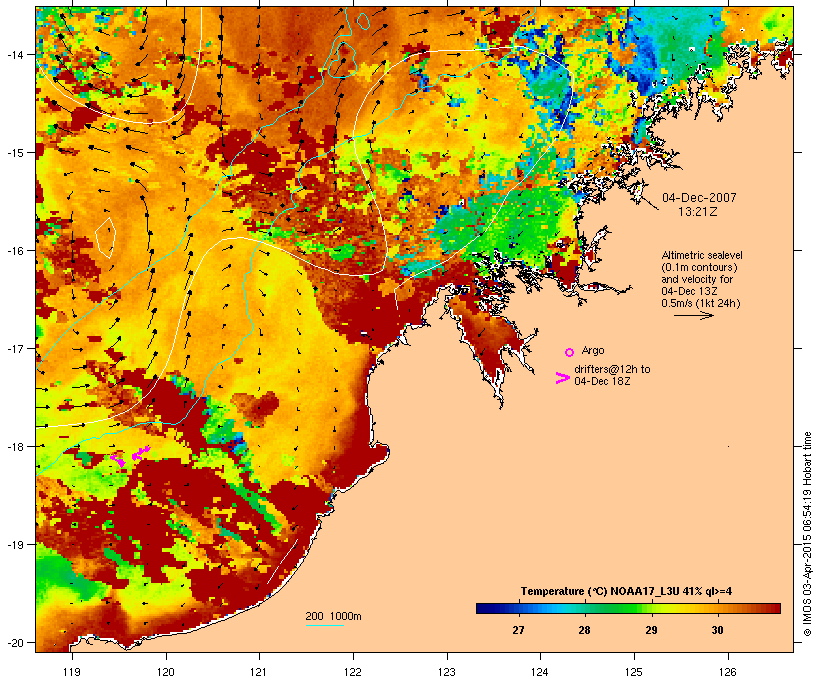Click the 126 longitude axis label
Image resolution: width=820 pixels, height=680 pixels.
[728, 672]
